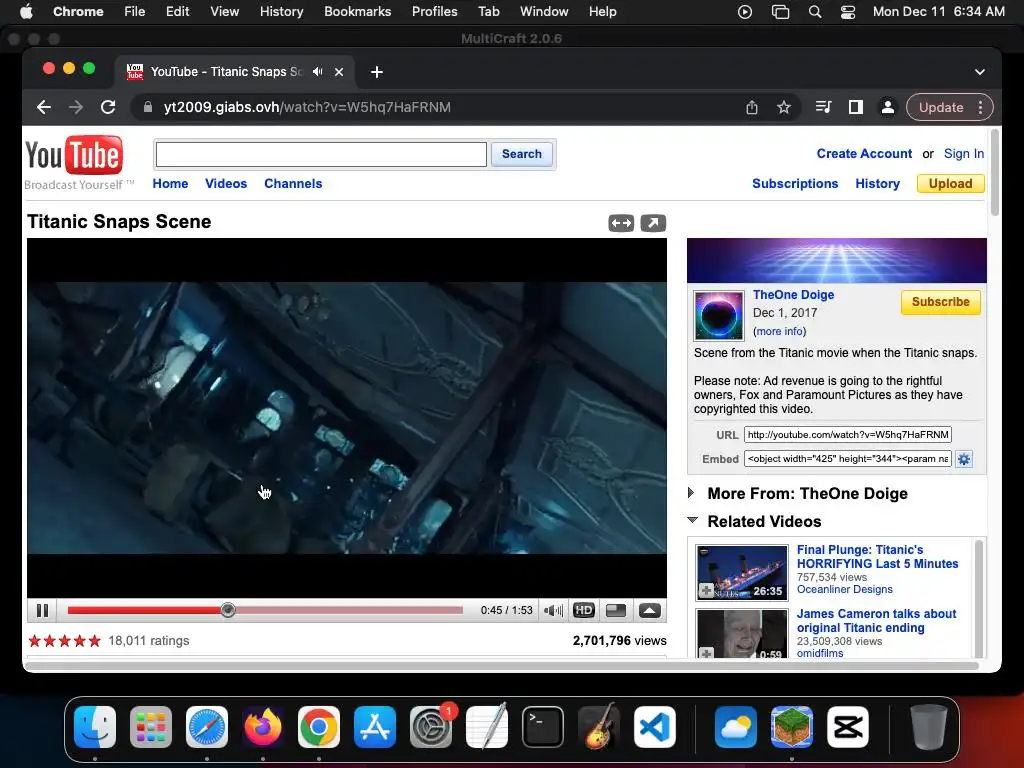Open the Profiles menu
1024x768 pixels.
click(x=434, y=11)
